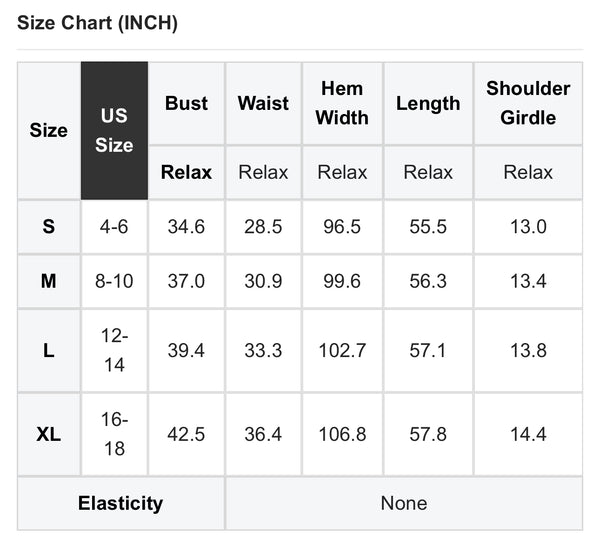
Task: Click the Size header cell
Action: [x=49, y=131]
